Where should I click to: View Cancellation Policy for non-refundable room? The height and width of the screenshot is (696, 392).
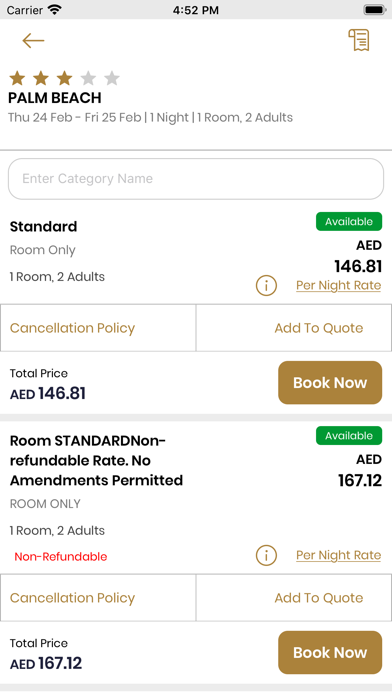98,598
